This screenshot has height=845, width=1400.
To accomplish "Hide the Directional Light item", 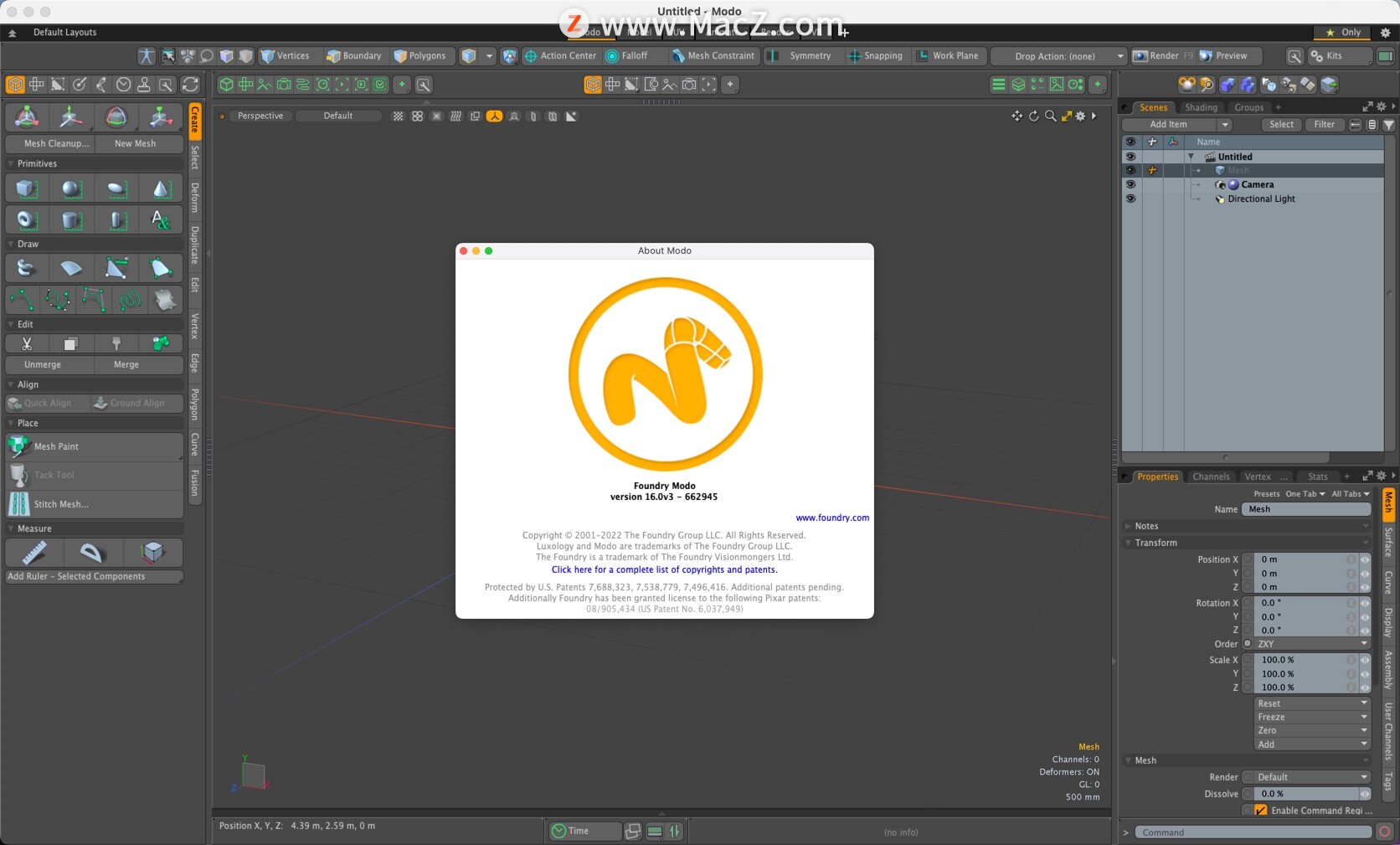I will (x=1131, y=198).
